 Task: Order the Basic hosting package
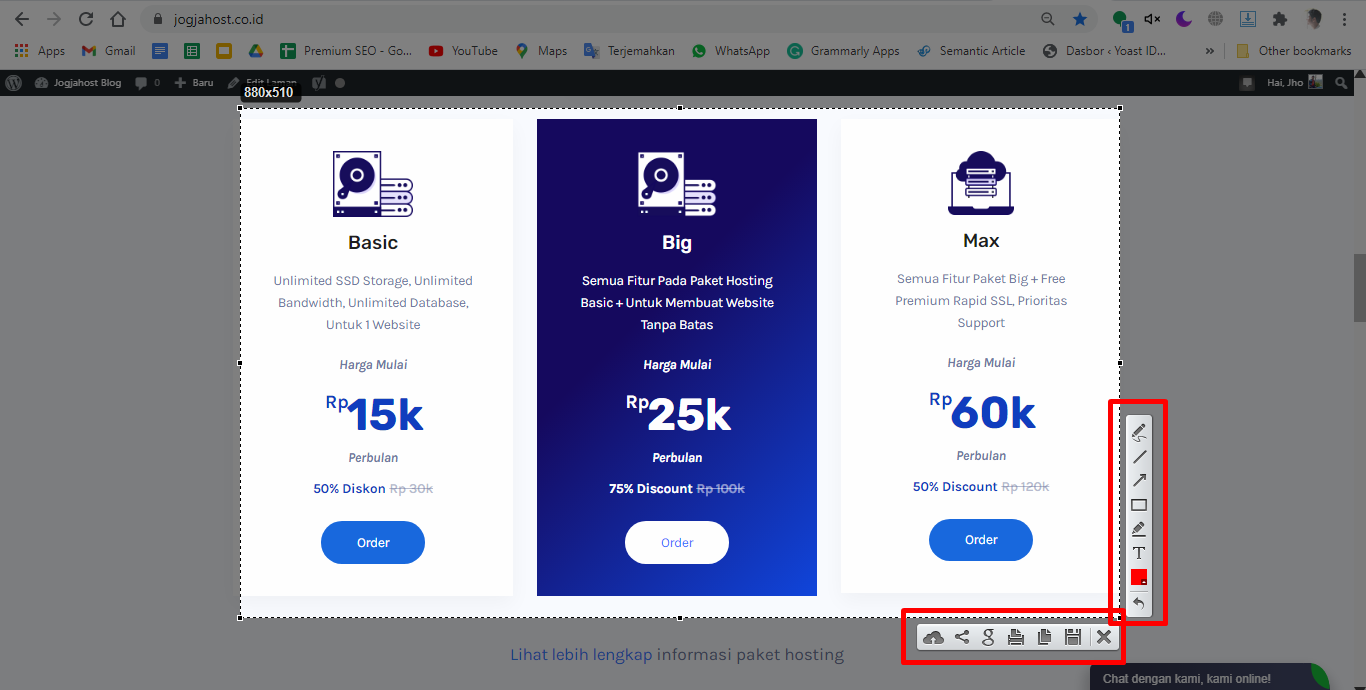(373, 542)
